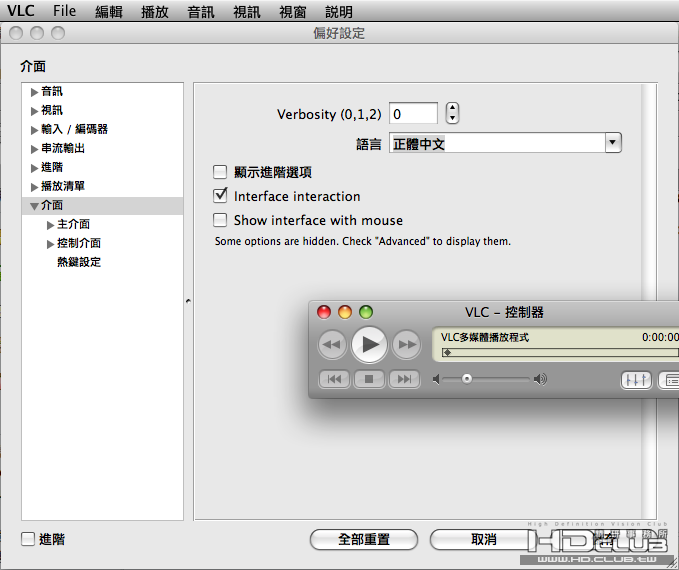Expand the 進階 tree category
Viewport: 679px width, 570px height.
34,168
